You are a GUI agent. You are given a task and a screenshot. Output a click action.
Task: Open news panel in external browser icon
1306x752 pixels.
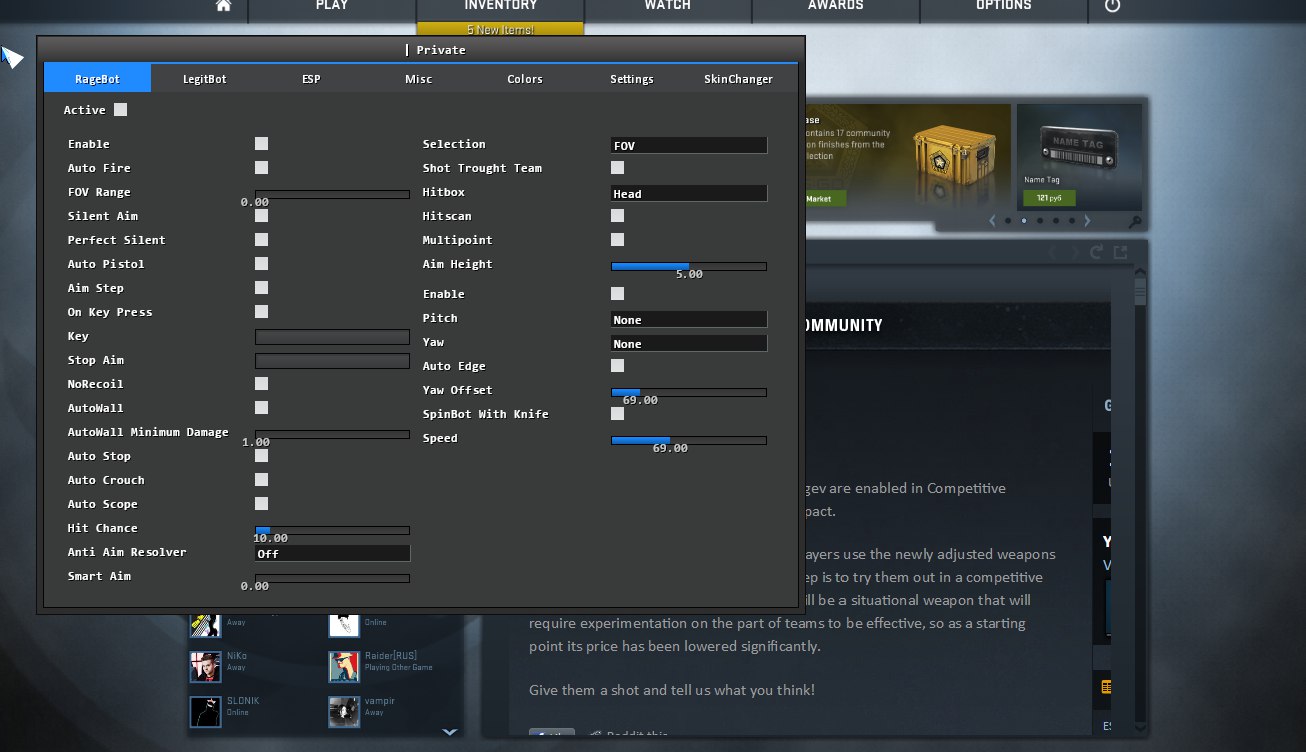click(x=1121, y=253)
